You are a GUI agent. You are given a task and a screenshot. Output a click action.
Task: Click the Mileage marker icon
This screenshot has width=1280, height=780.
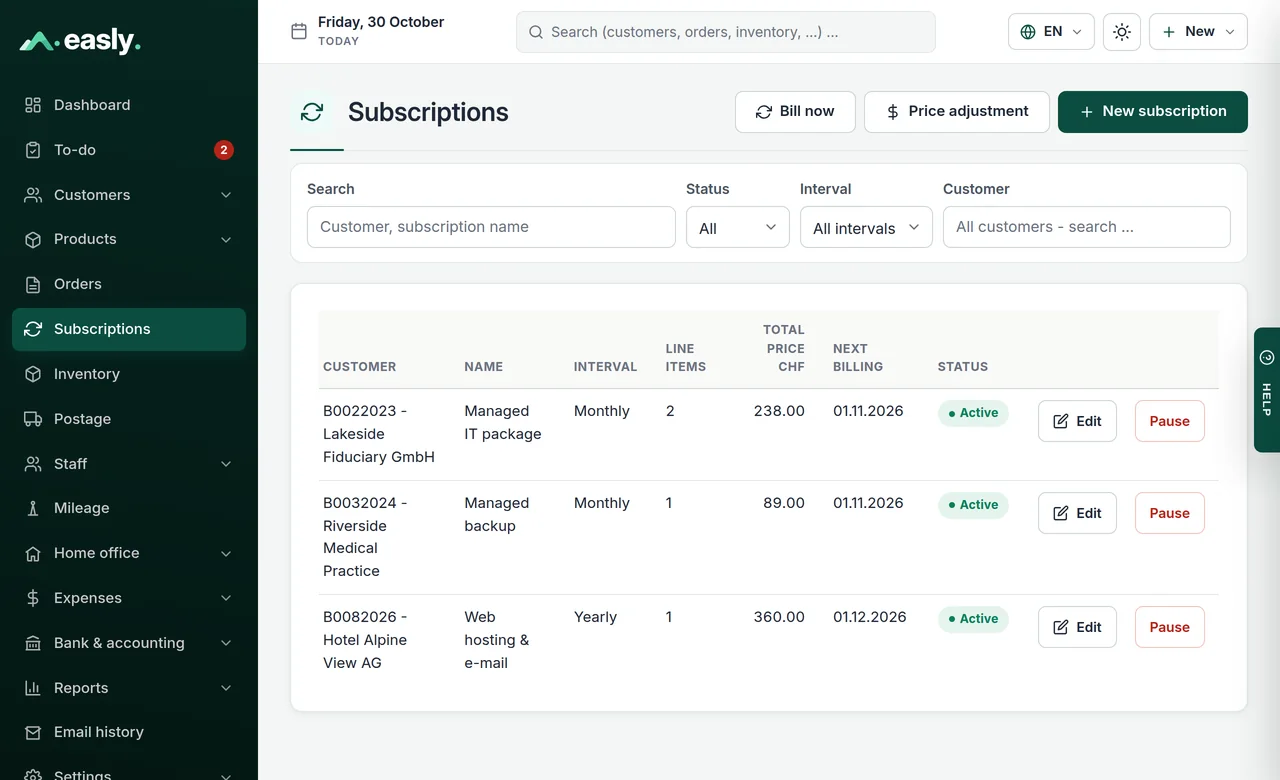pyautogui.click(x=33, y=508)
